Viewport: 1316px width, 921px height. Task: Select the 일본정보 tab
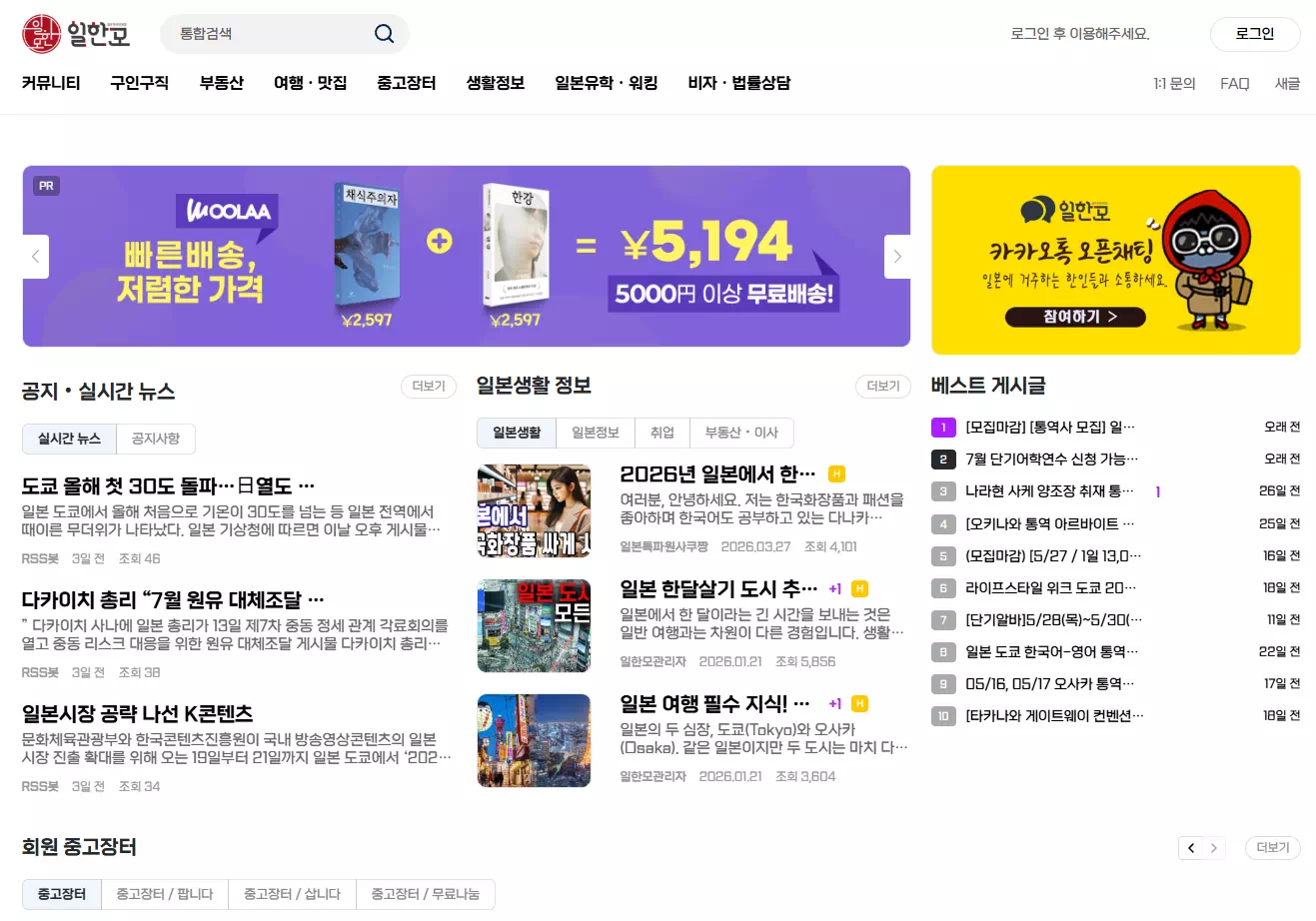596,433
